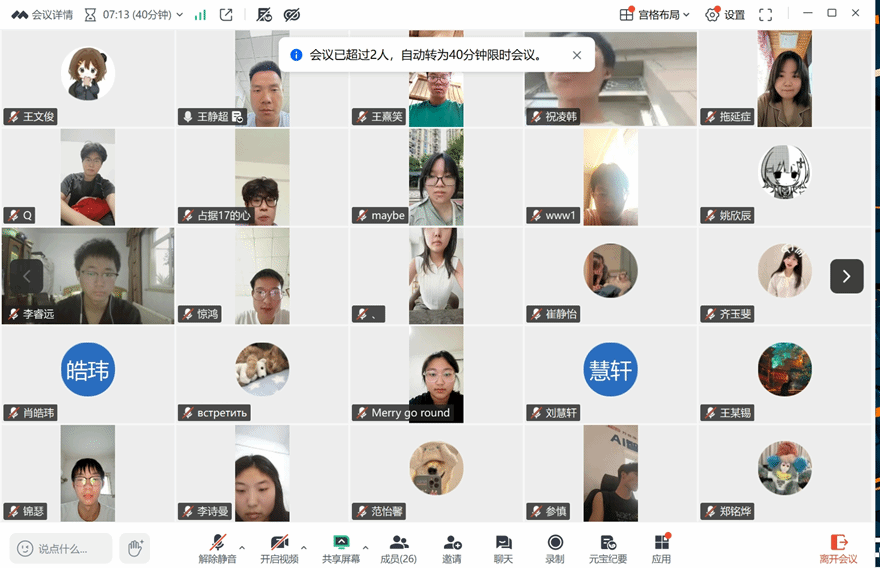Open 设置 settings
Viewport: 880px width, 568px height.
pyautogui.click(x=725, y=15)
